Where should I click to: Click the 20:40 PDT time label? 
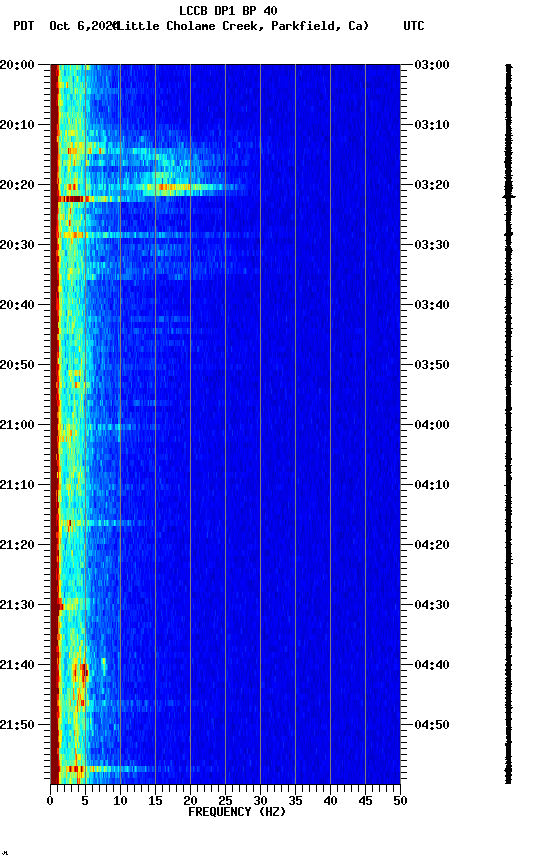click(x=17, y=305)
